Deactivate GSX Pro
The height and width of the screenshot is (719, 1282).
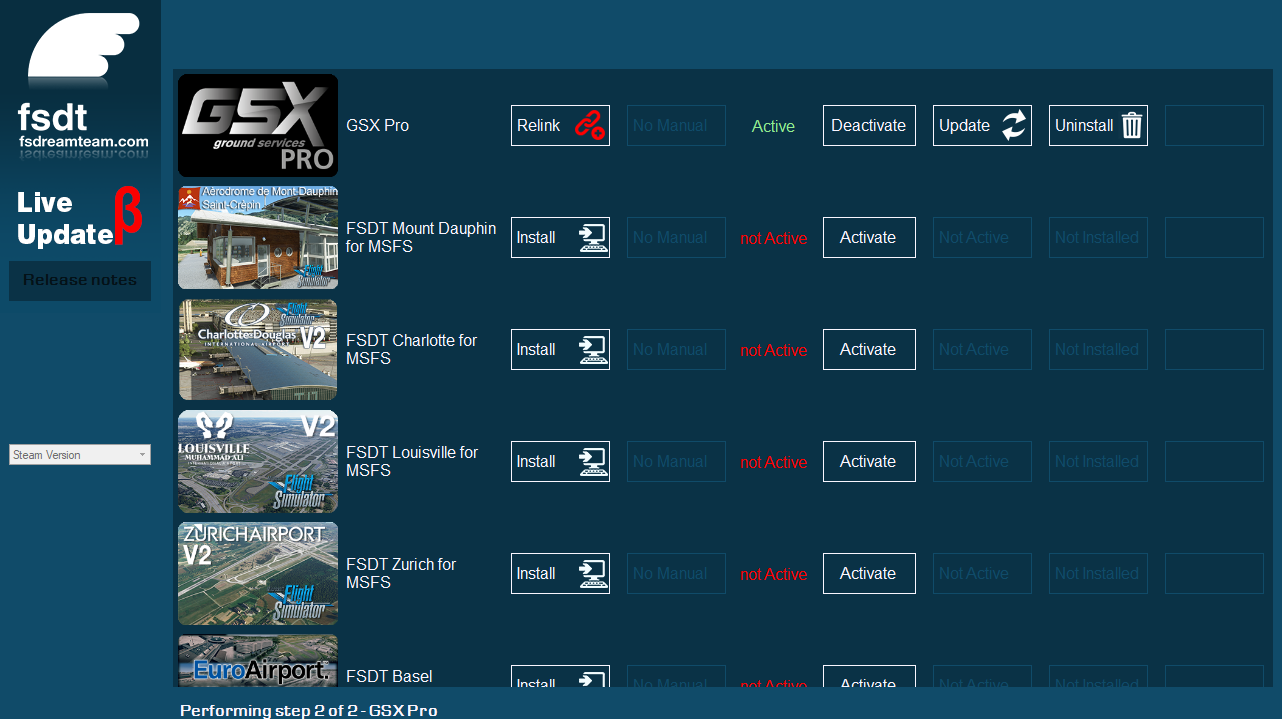(869, 126)
